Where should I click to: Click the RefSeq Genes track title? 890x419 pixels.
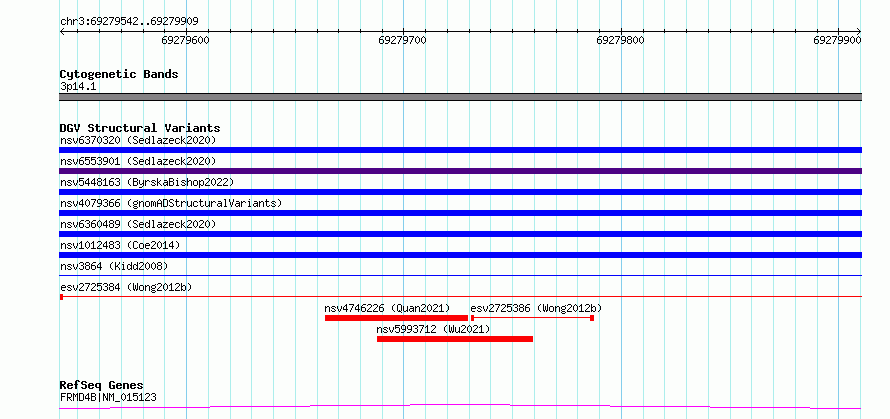pyautogui.click(x=102, y=386)
